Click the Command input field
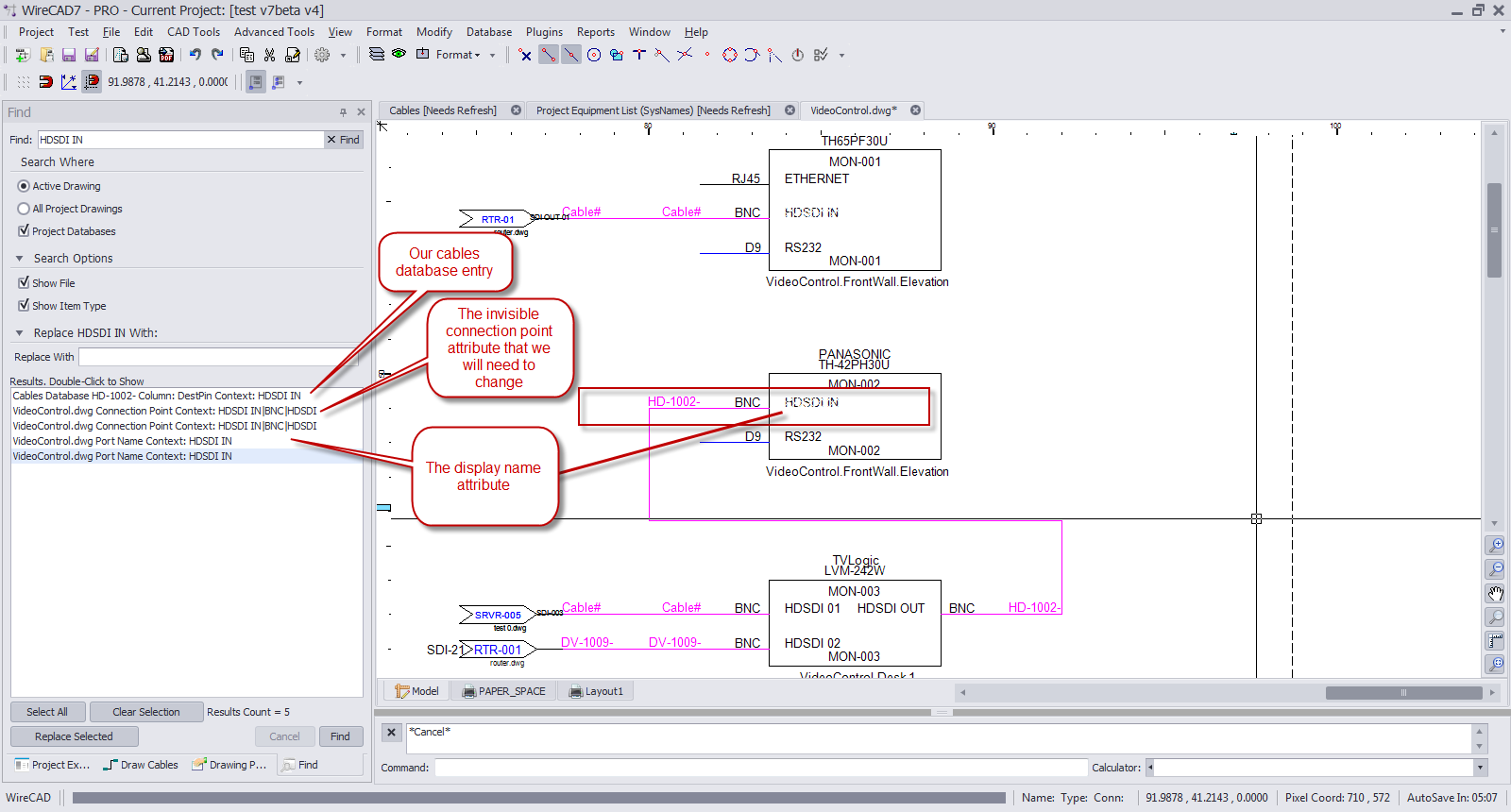This screenshot has width=1511, height=812. 761,768
